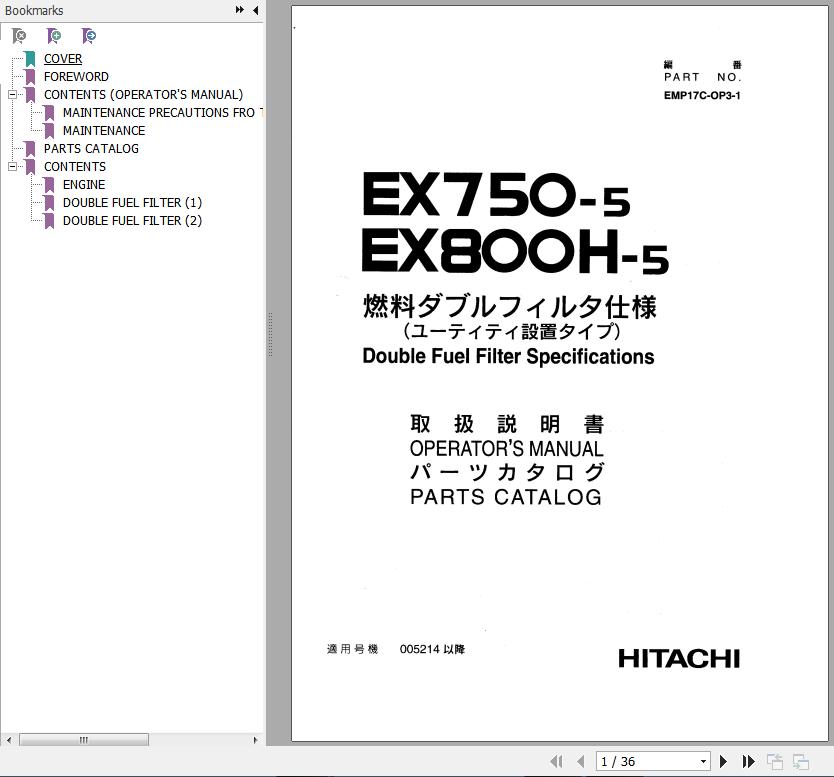Click the Bookmarks panel title
This screenshot has width=834, height=777.
(34, 10)
